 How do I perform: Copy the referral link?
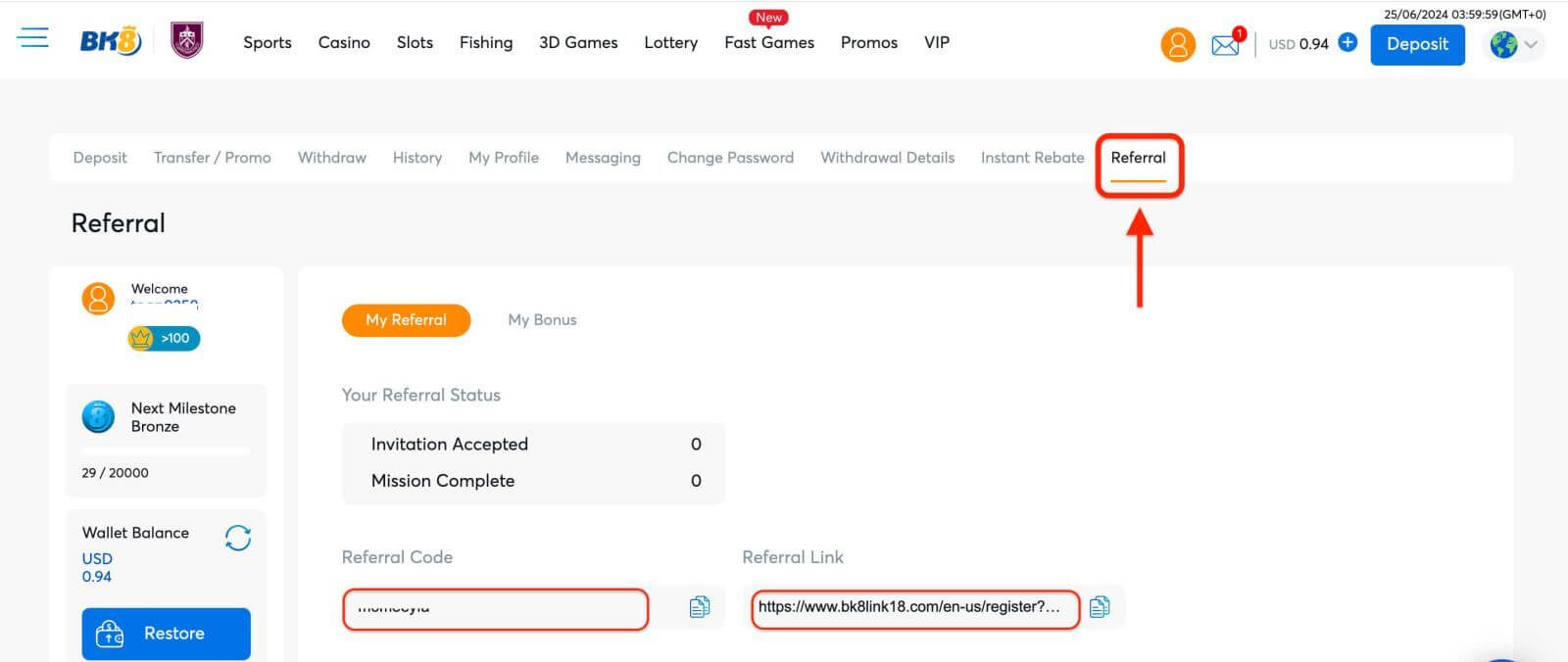tap(1100, 607)
